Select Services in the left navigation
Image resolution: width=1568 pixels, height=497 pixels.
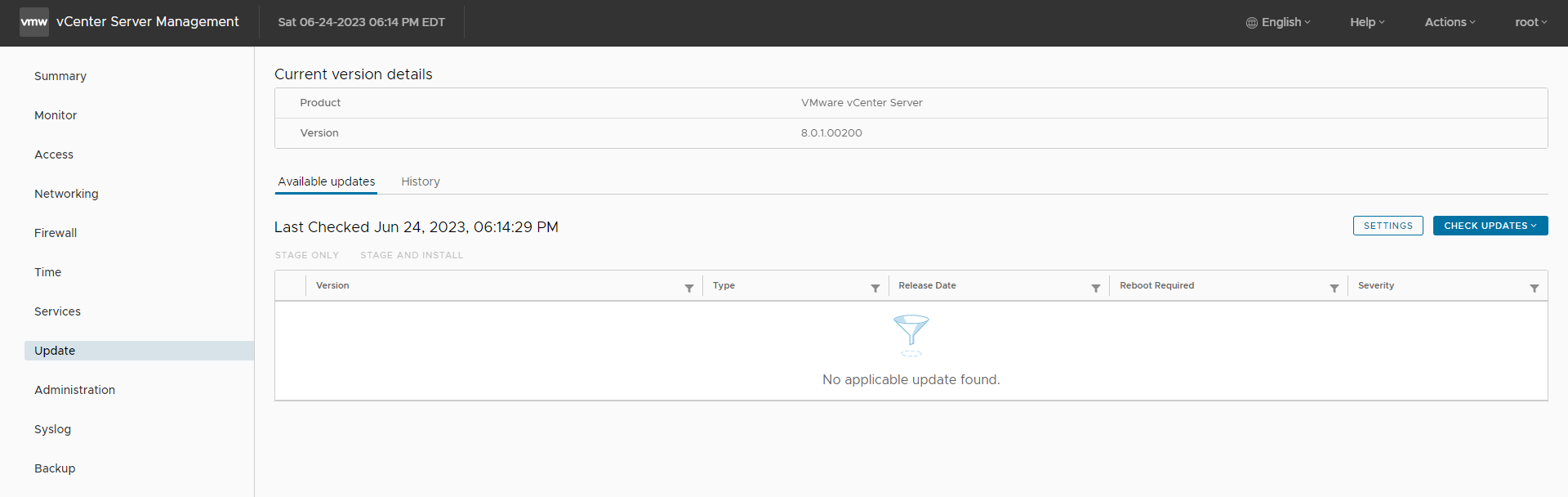(x=57, y=311)
